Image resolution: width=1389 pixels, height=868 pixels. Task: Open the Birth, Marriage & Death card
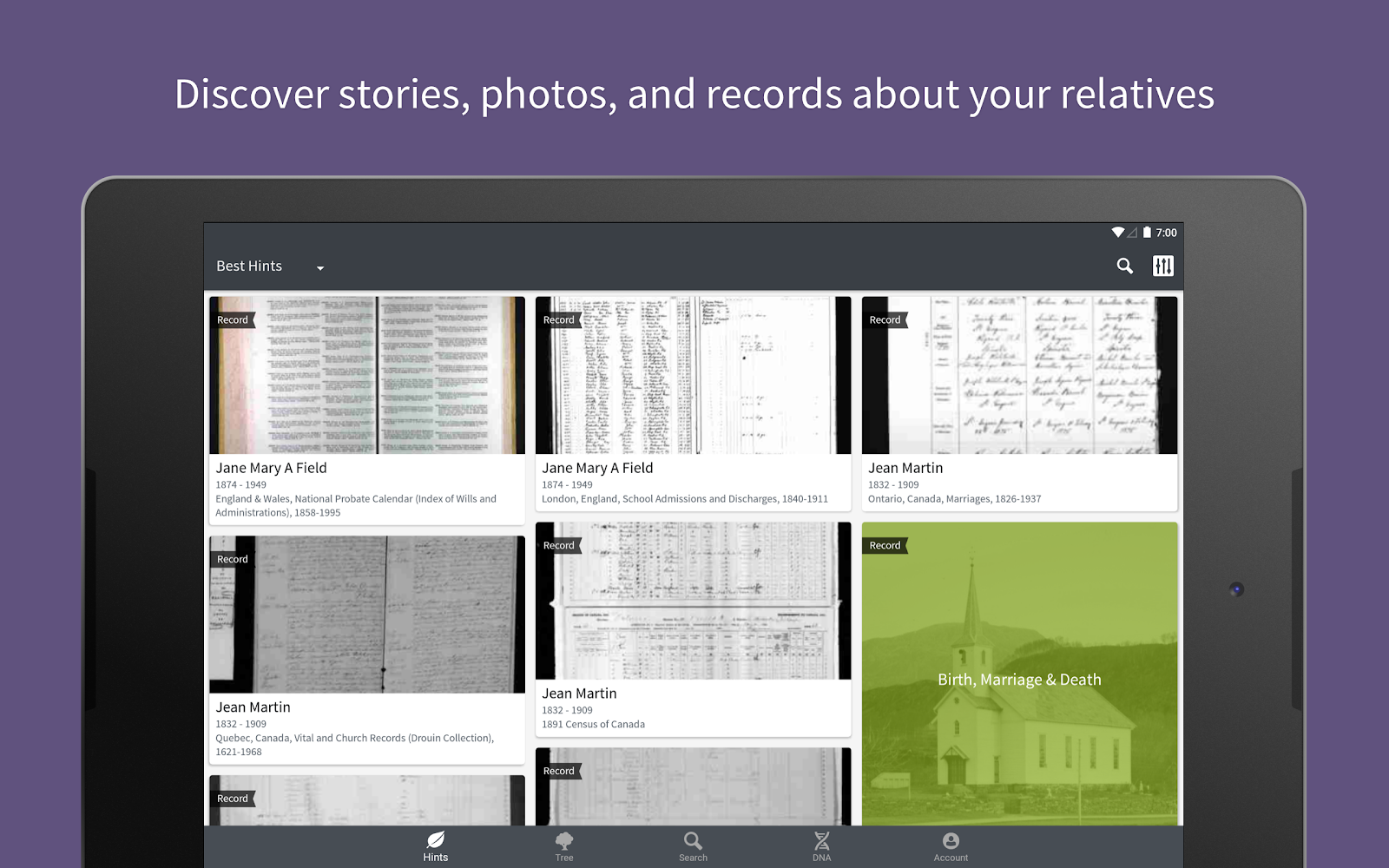[1020, 674]
